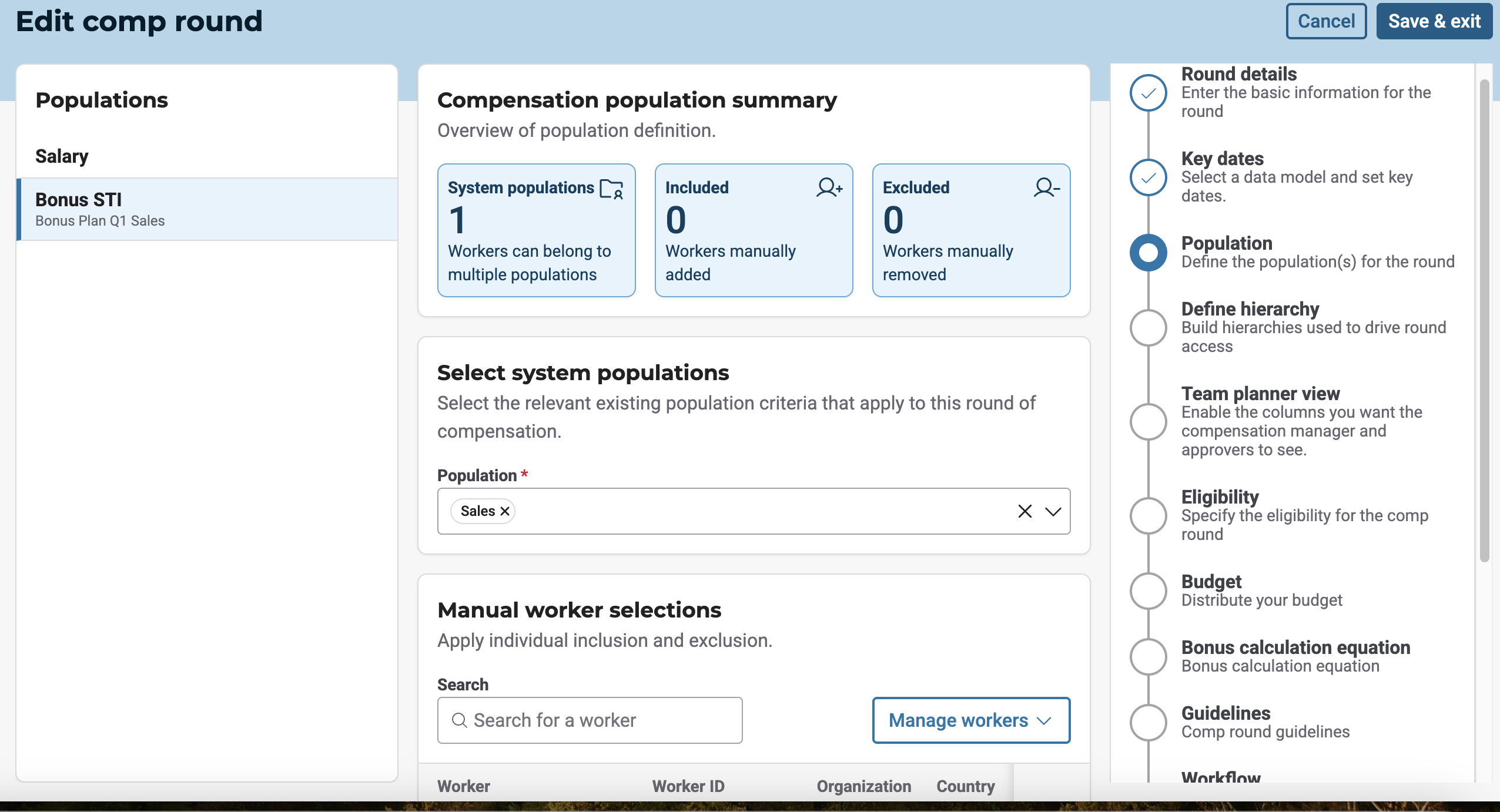Click the search magnifier icon

[x=459, y=720]
